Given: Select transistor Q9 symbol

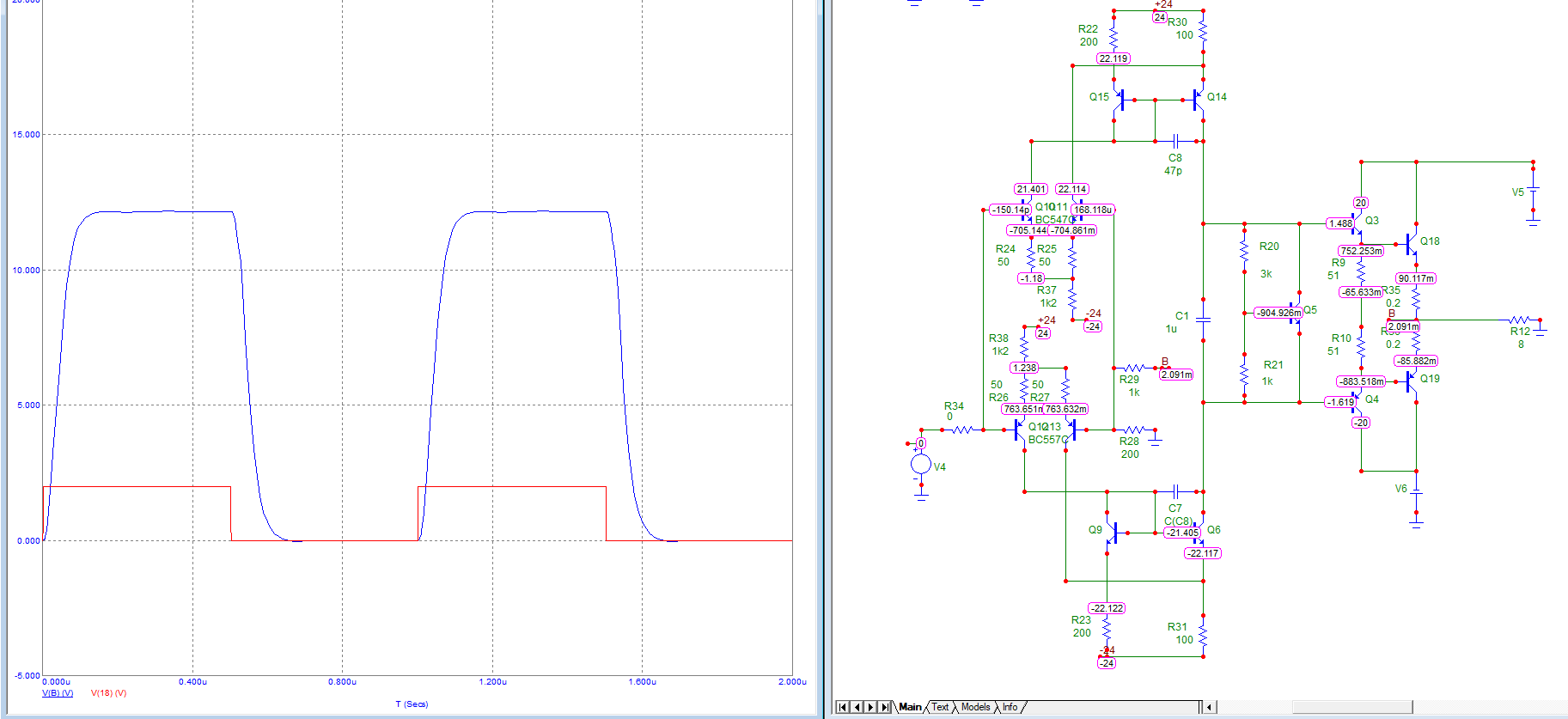Looking at the screenshot, I should (1112, 533).
